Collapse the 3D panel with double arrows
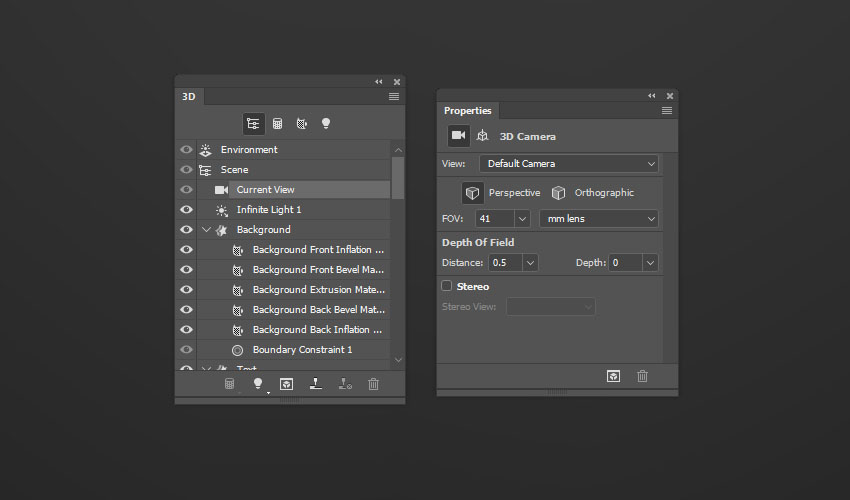This screenshot has height=500, width=850. (379, 82)
